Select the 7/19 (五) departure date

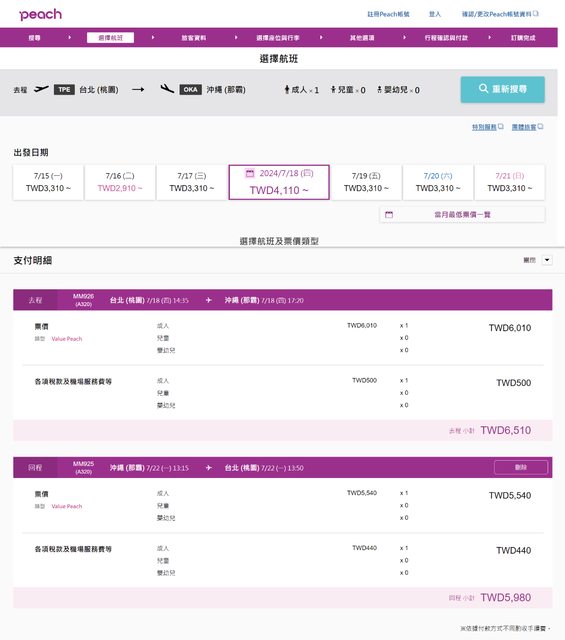point(366,182)
